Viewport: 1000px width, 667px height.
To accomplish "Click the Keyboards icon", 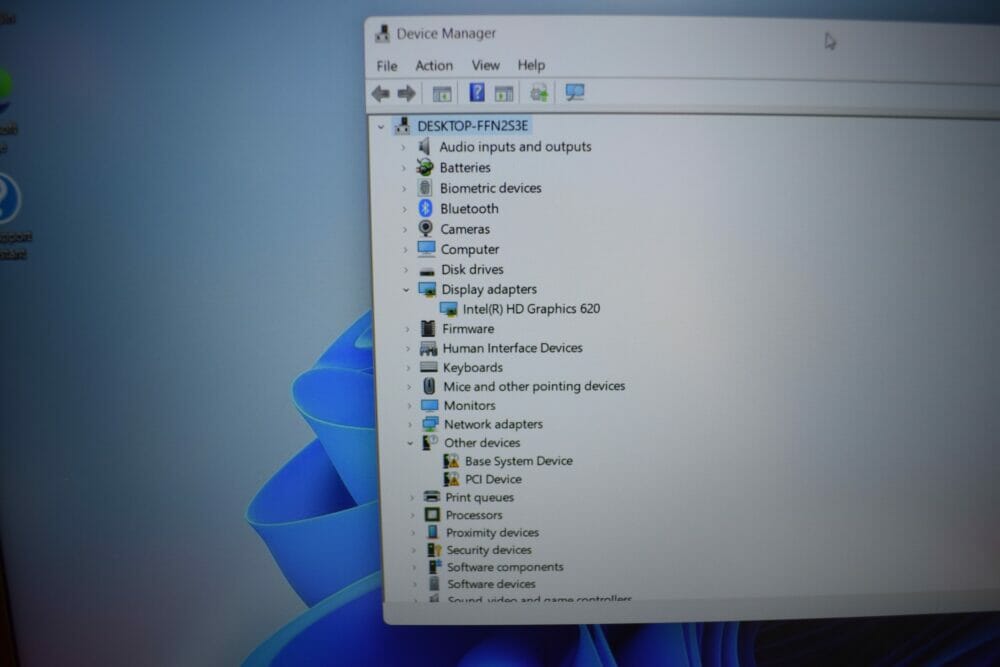I will pyautogui.click(x=429, y=367).
